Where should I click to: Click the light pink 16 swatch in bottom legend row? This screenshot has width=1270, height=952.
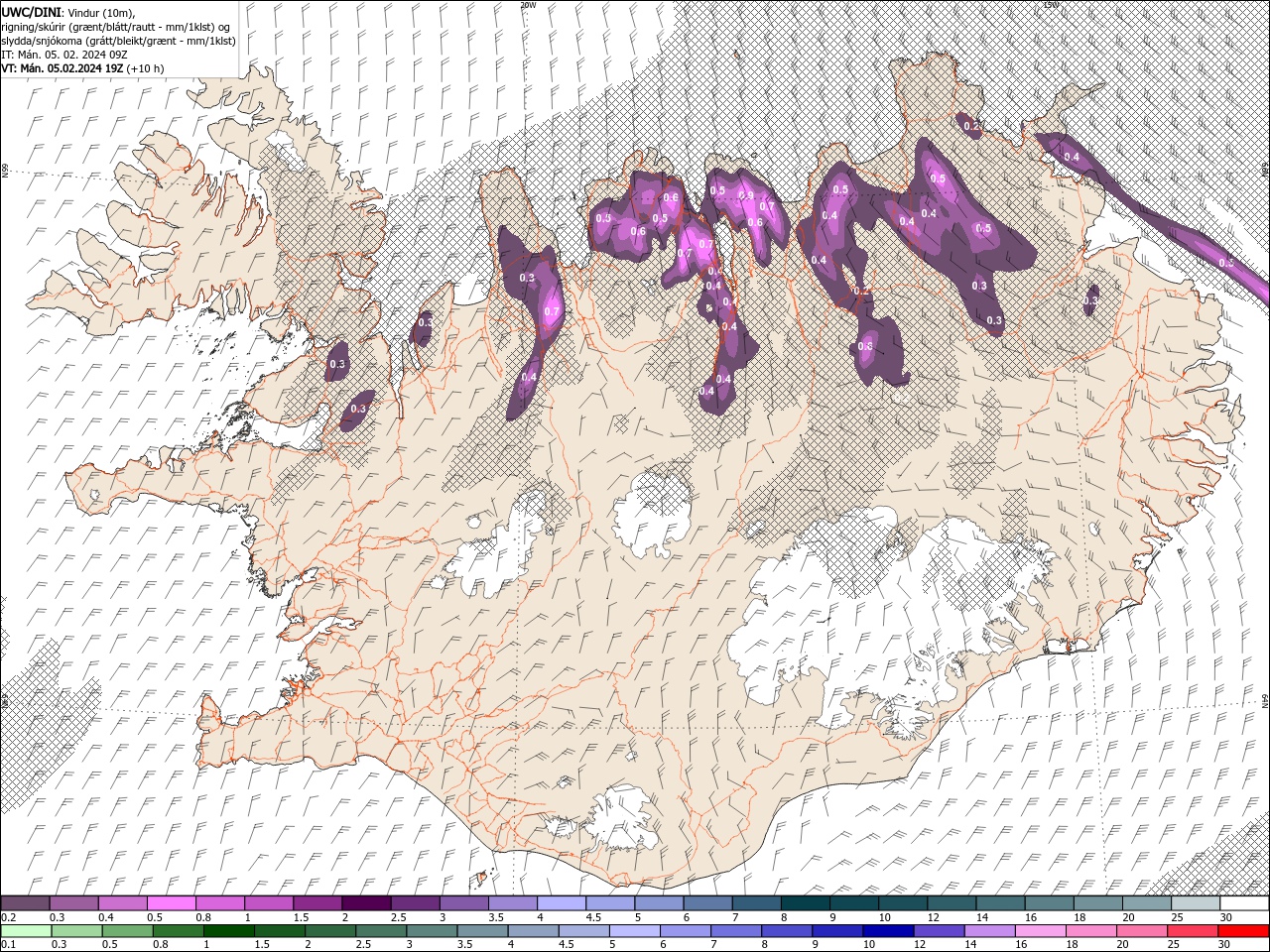point(1041,931)
